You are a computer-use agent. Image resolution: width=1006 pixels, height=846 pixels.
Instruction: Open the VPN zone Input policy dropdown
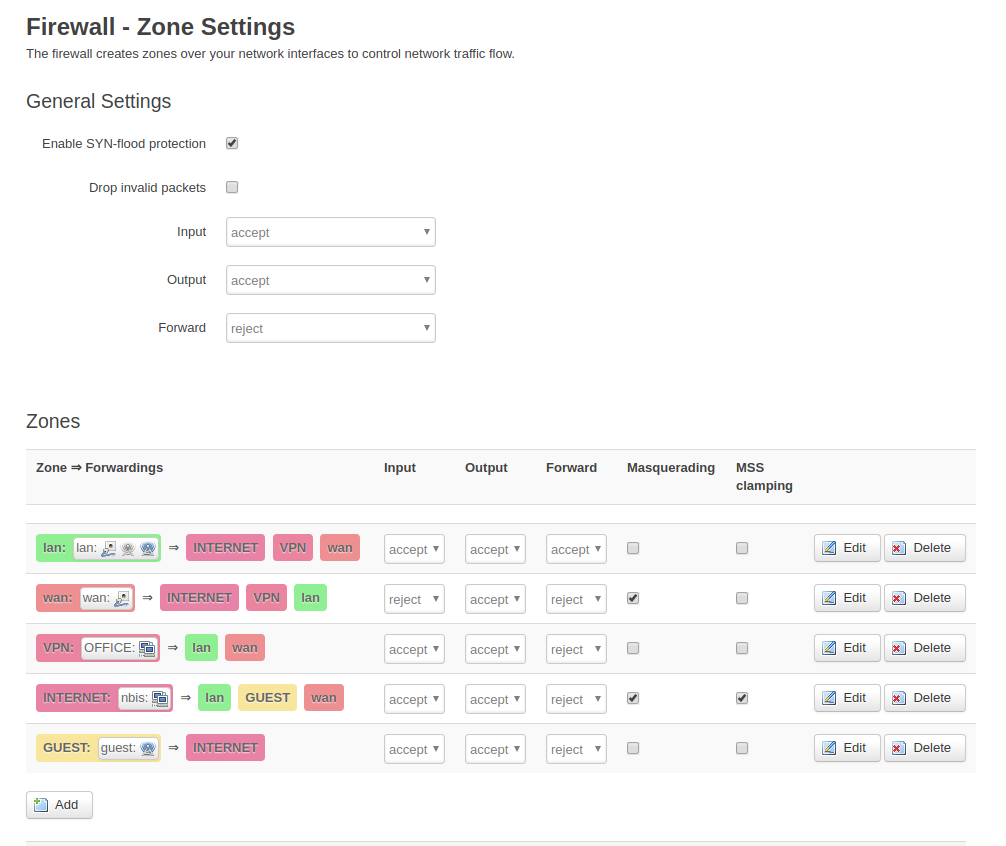coord(414,649)
